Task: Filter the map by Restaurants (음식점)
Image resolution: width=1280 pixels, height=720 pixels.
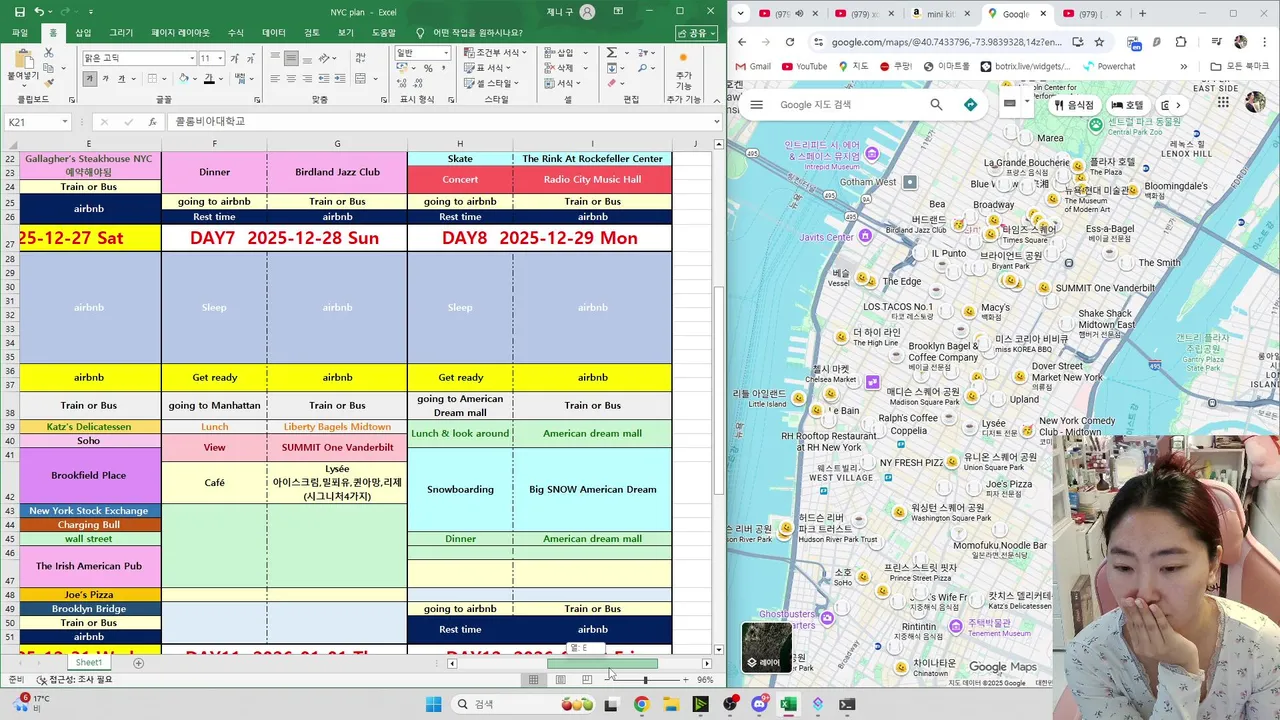Action: point(1074,105)
